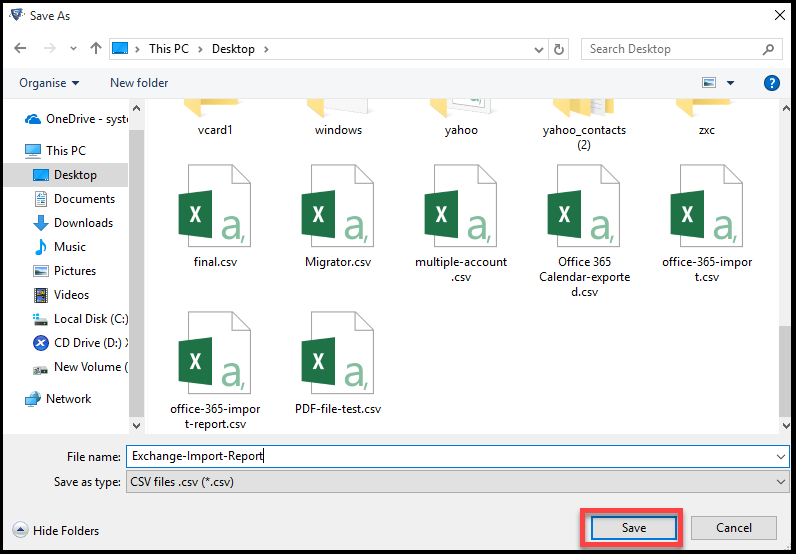Viewport: 796px width, 554px height.
Task: Select the final.csv file icon
Action: click(x=215, y=206)
